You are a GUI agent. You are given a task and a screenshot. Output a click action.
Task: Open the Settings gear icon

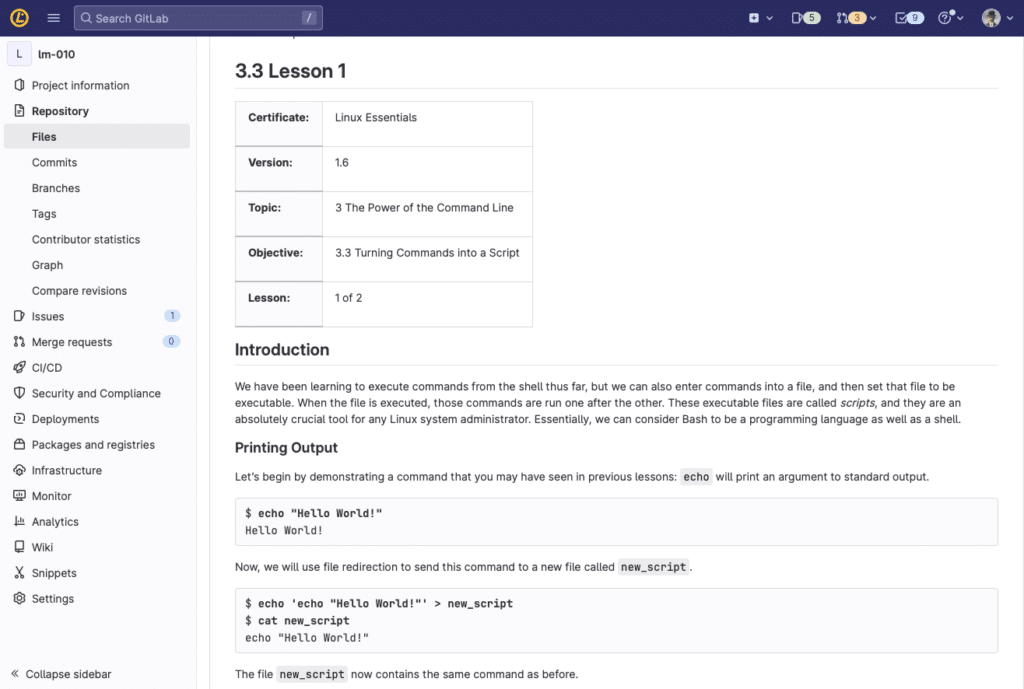tap(19, 598)
